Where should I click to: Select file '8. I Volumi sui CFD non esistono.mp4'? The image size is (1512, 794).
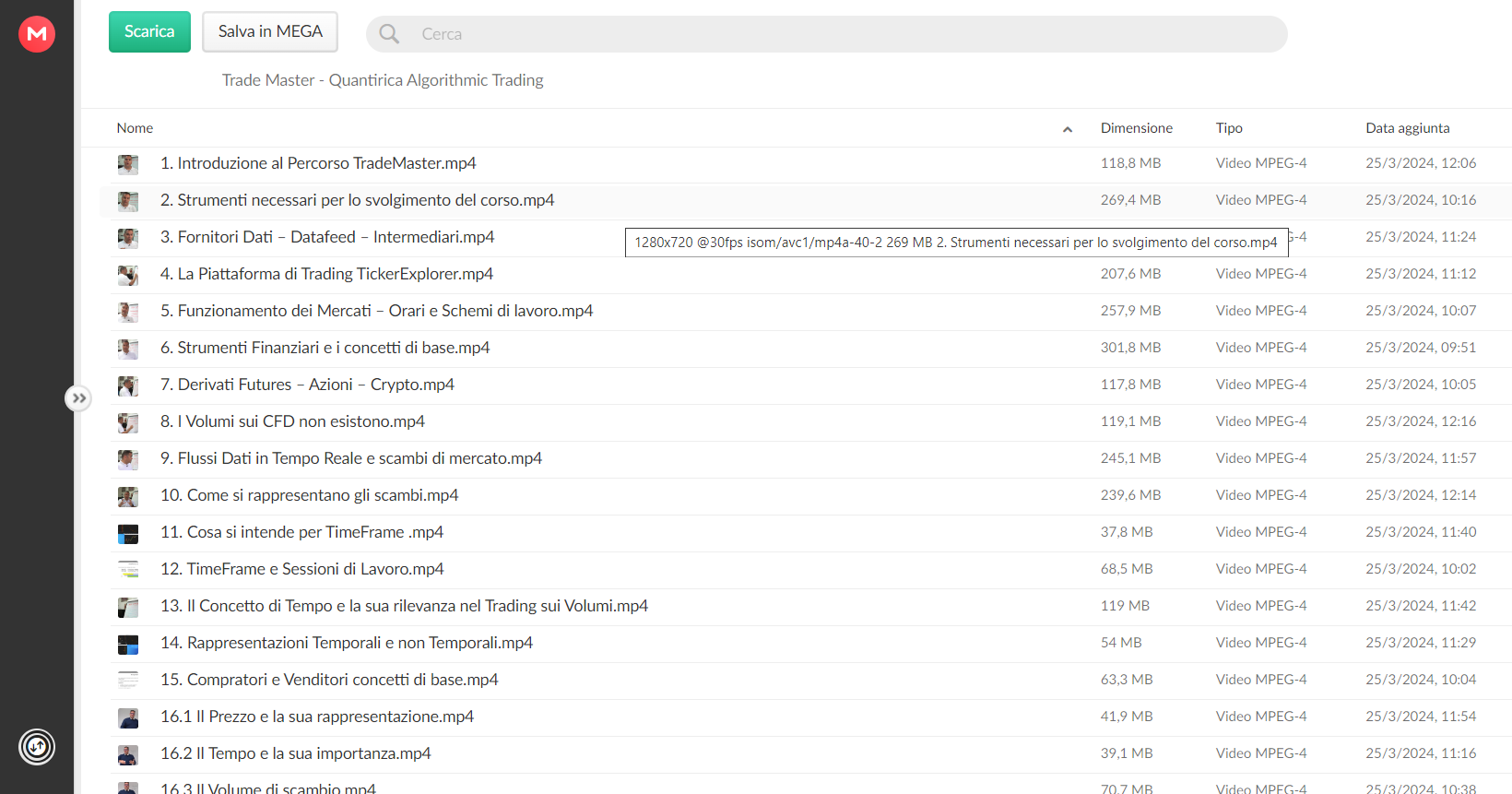(292, 421)
